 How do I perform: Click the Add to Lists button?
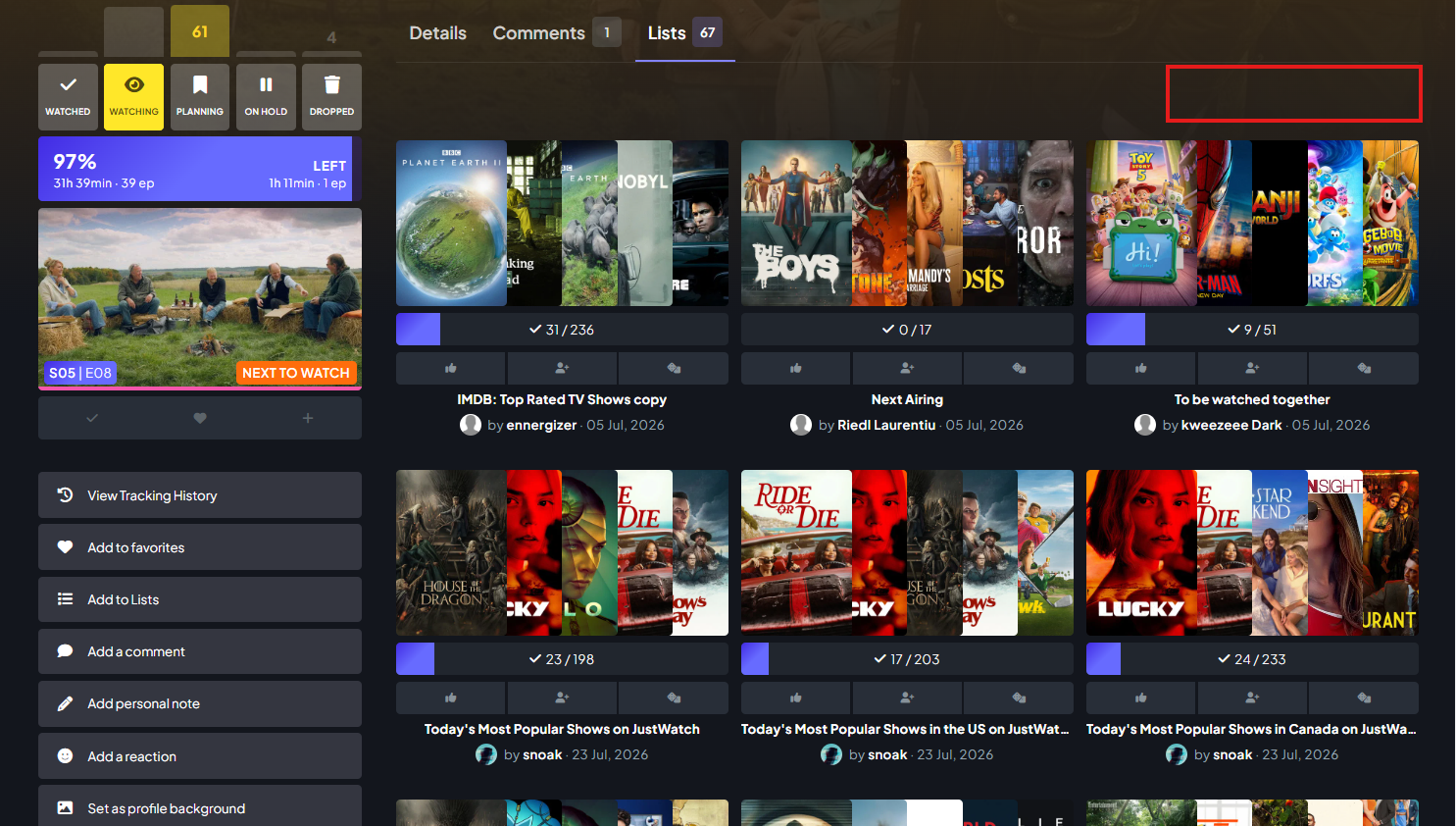200,599
